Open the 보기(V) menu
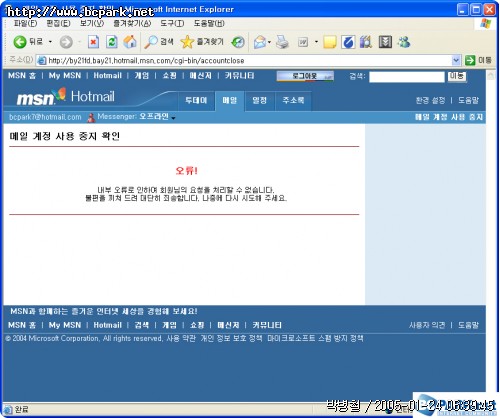Image resolution: width=500 pixels, height=418 pixels. point(92,23)
